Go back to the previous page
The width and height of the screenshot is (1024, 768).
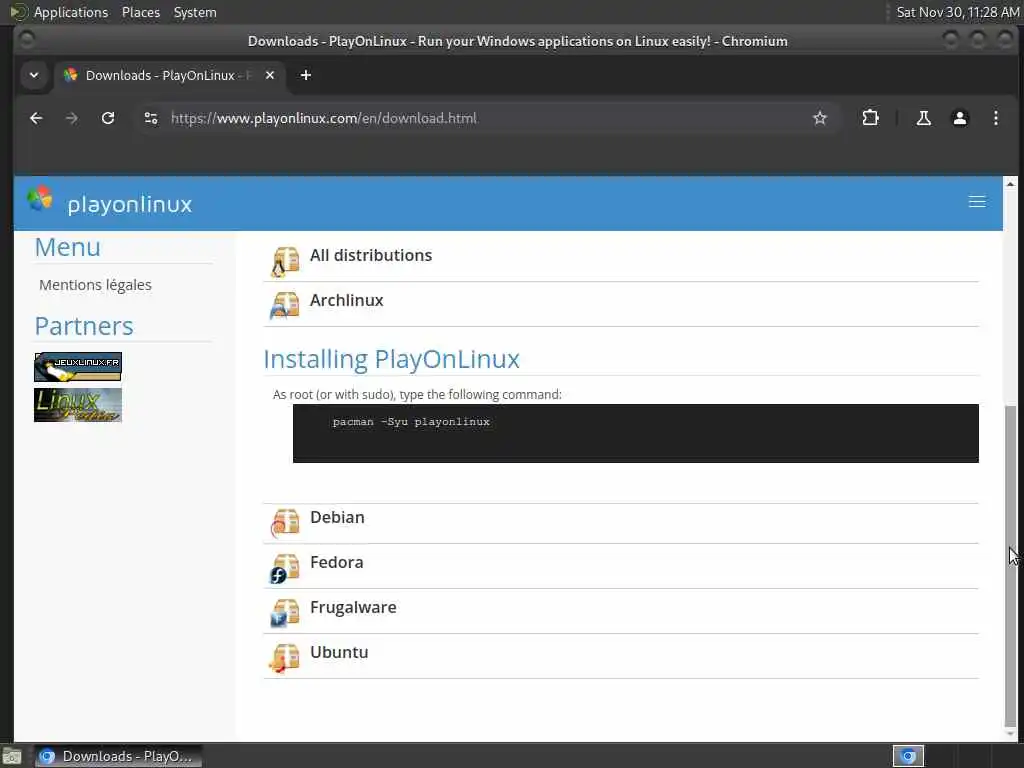tap(37, 118)
